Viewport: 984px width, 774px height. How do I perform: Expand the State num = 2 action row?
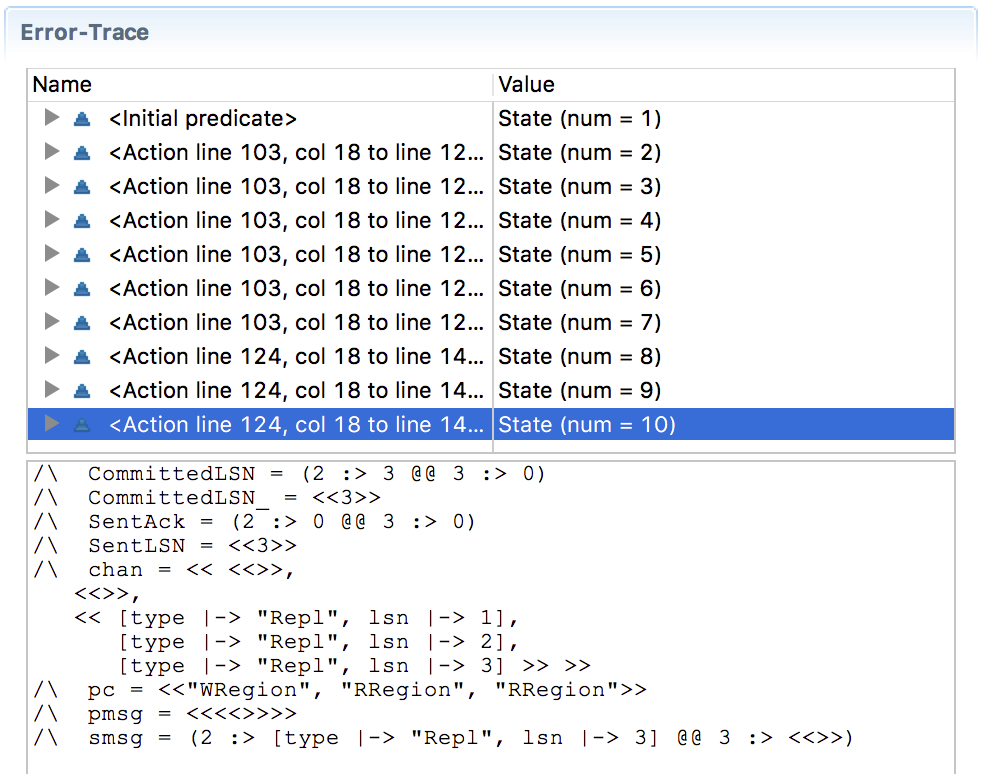point(52,153)
